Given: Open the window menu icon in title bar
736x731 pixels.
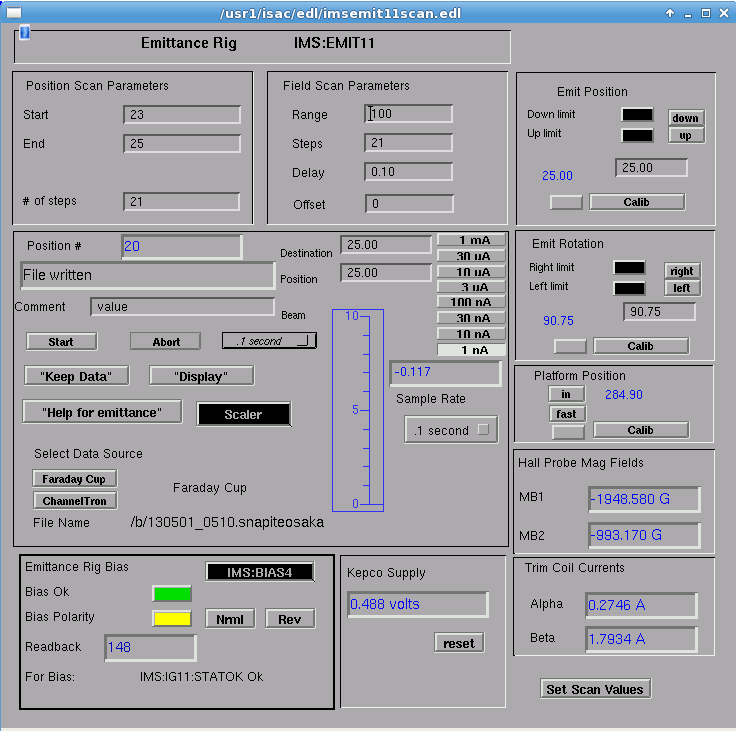Looking at the screenshot, I should coord(14,13).
